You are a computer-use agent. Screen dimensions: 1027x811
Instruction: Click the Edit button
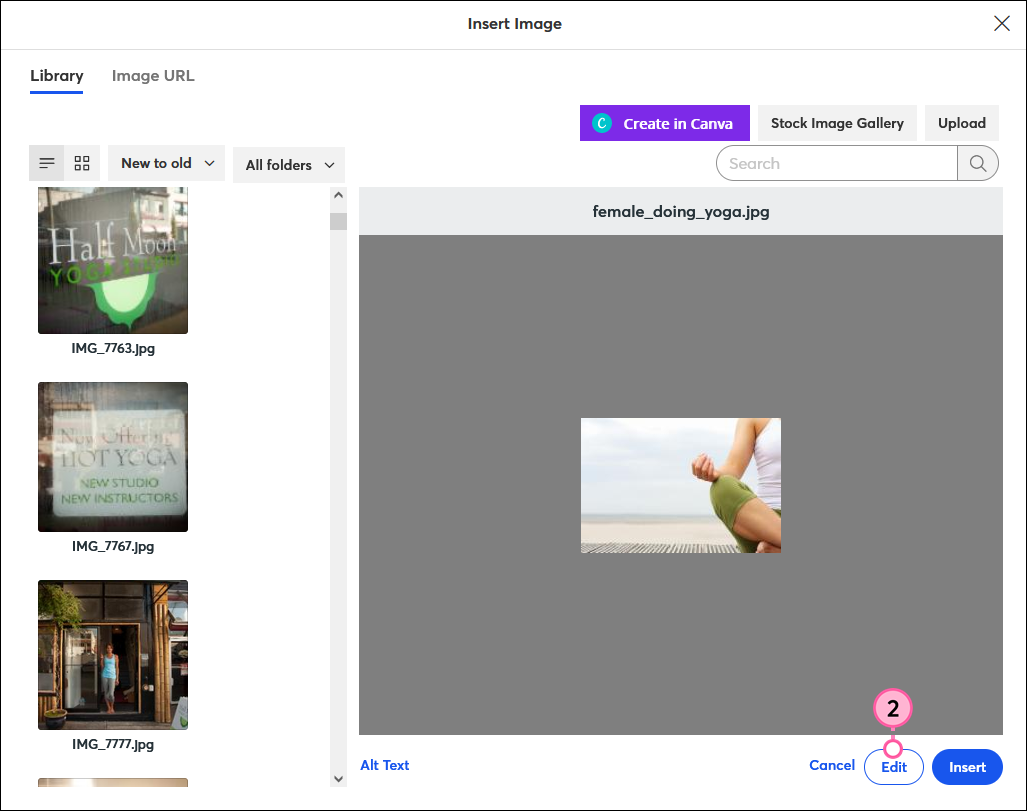click(x=893, y=767)
